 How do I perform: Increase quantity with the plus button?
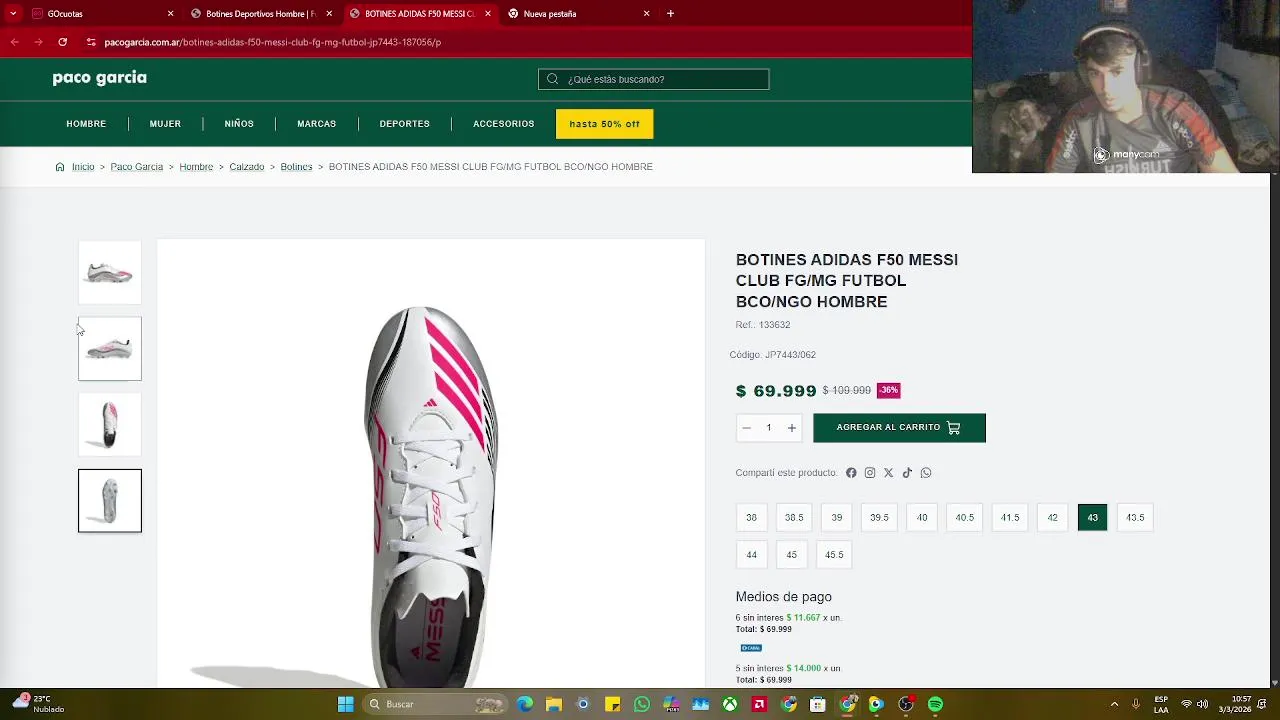click(791, 428)
